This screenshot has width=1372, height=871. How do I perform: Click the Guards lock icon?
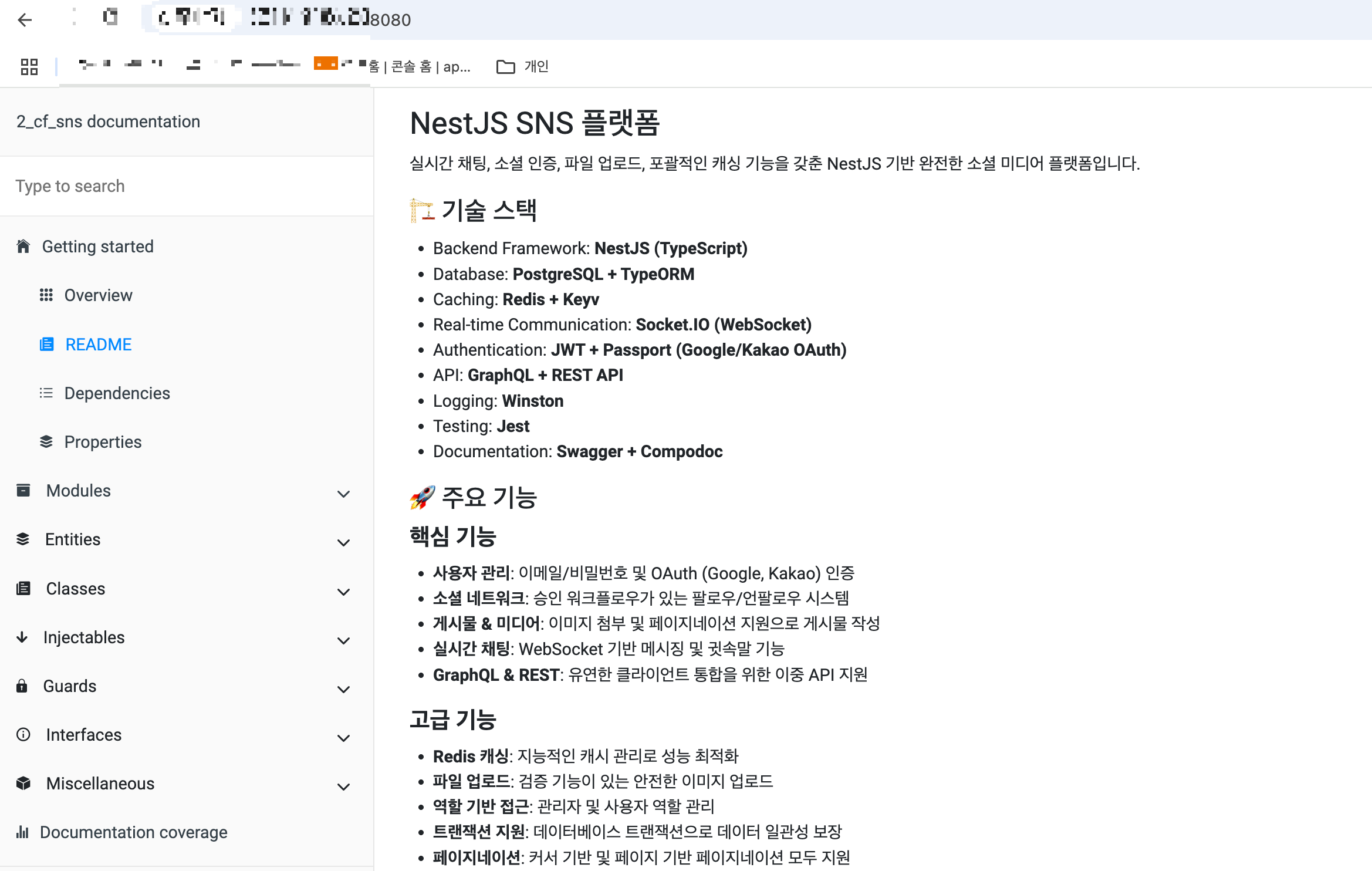click(22, 686)
